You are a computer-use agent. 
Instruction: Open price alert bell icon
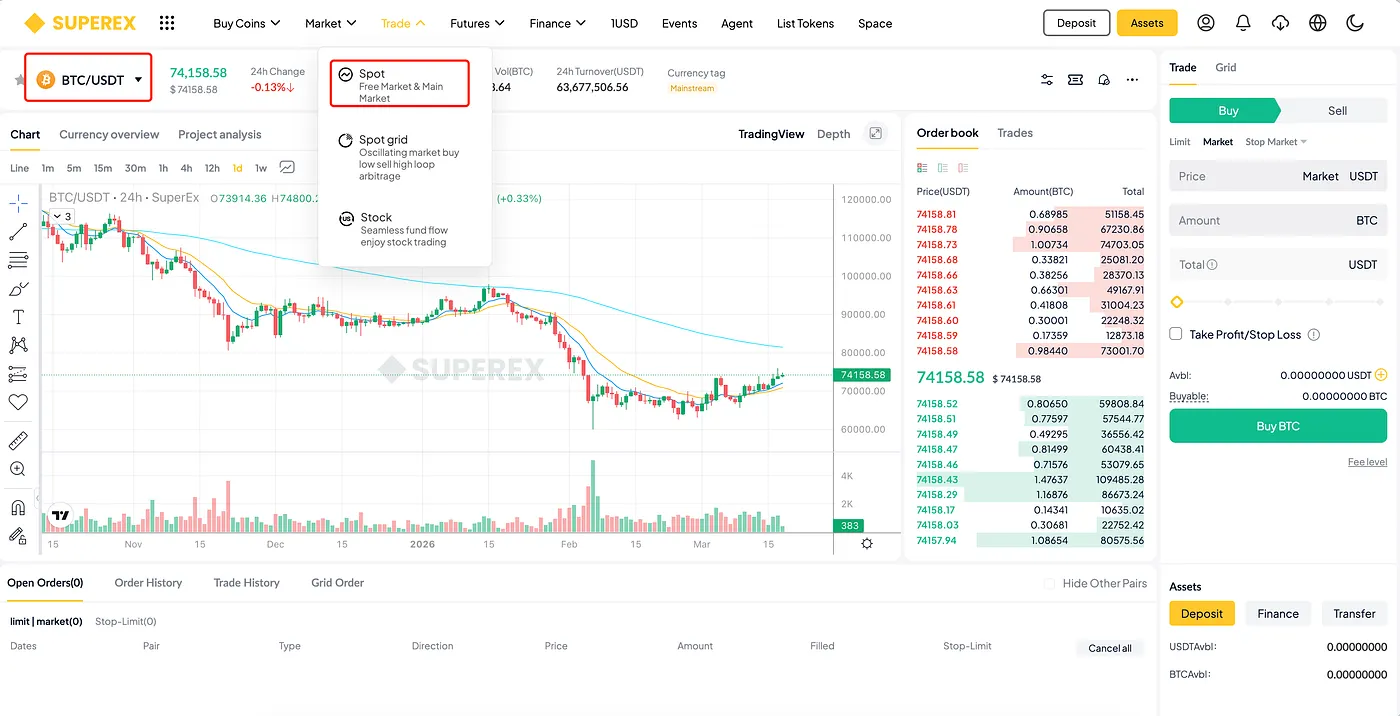point(1104,80)
